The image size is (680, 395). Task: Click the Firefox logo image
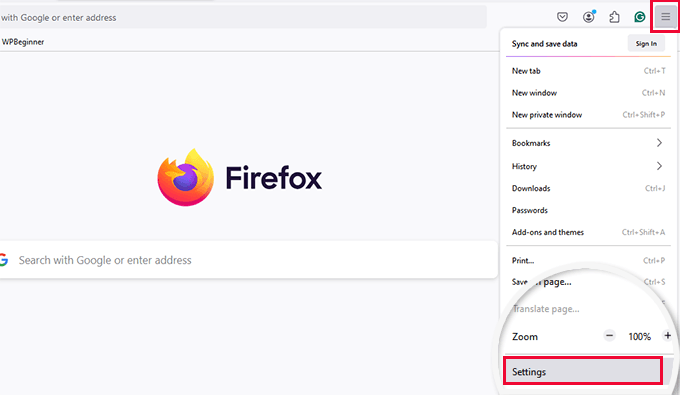pos(186,177)
